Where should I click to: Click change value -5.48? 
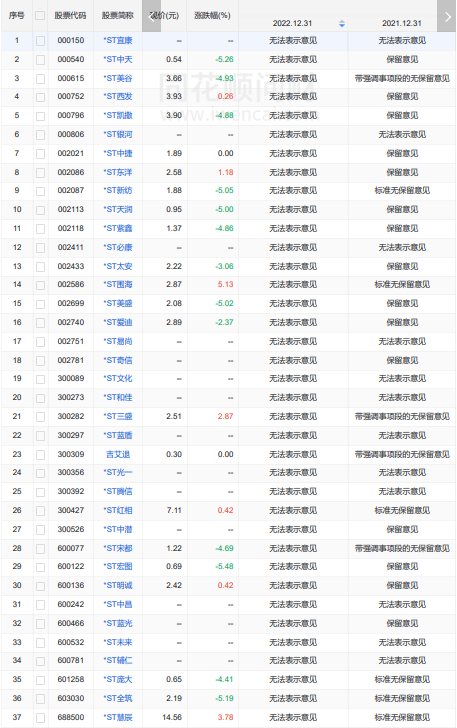tap(224, 566)
